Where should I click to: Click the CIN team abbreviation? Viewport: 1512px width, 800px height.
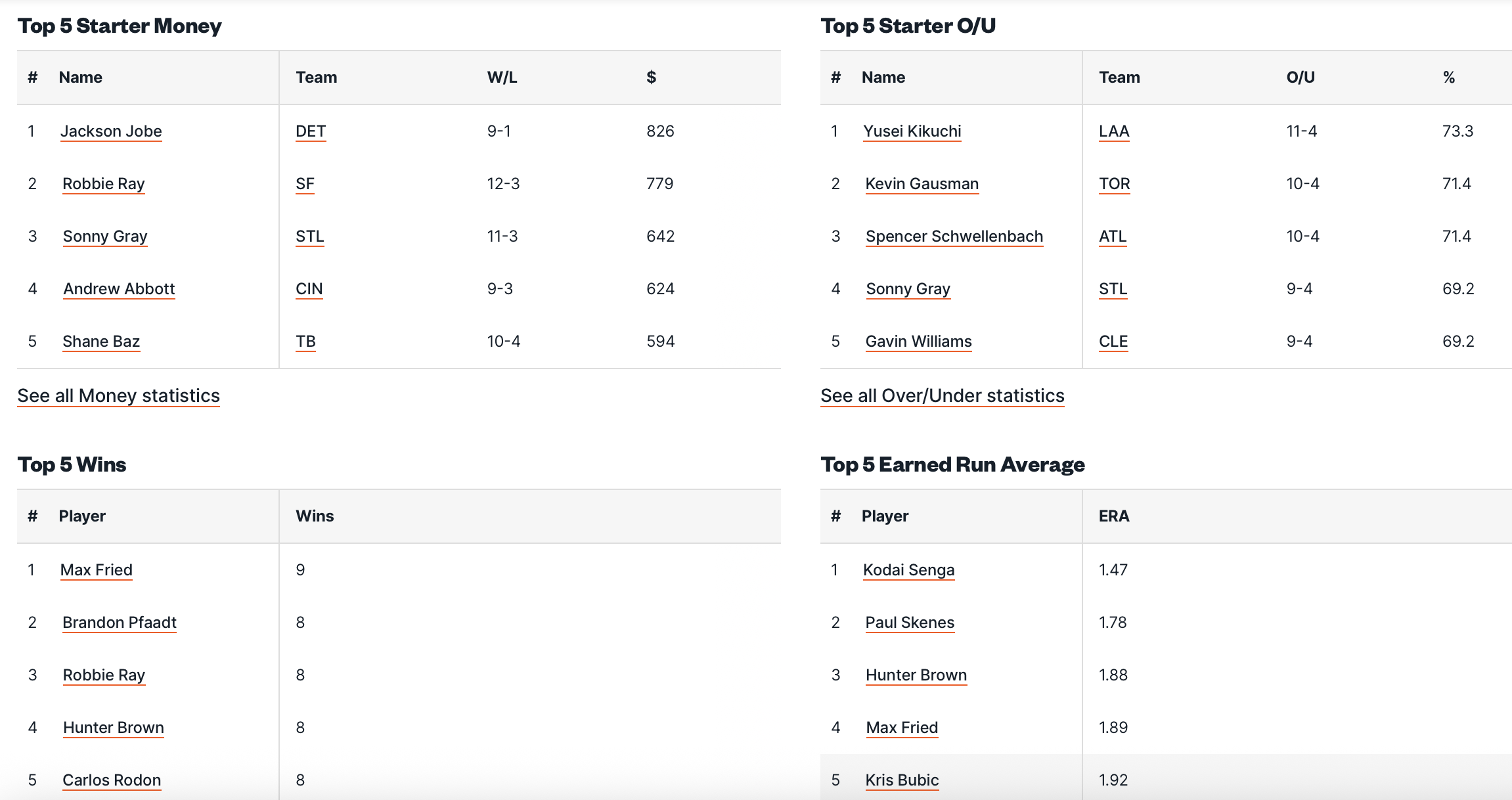pyautogui.click(x=309, y=289)
